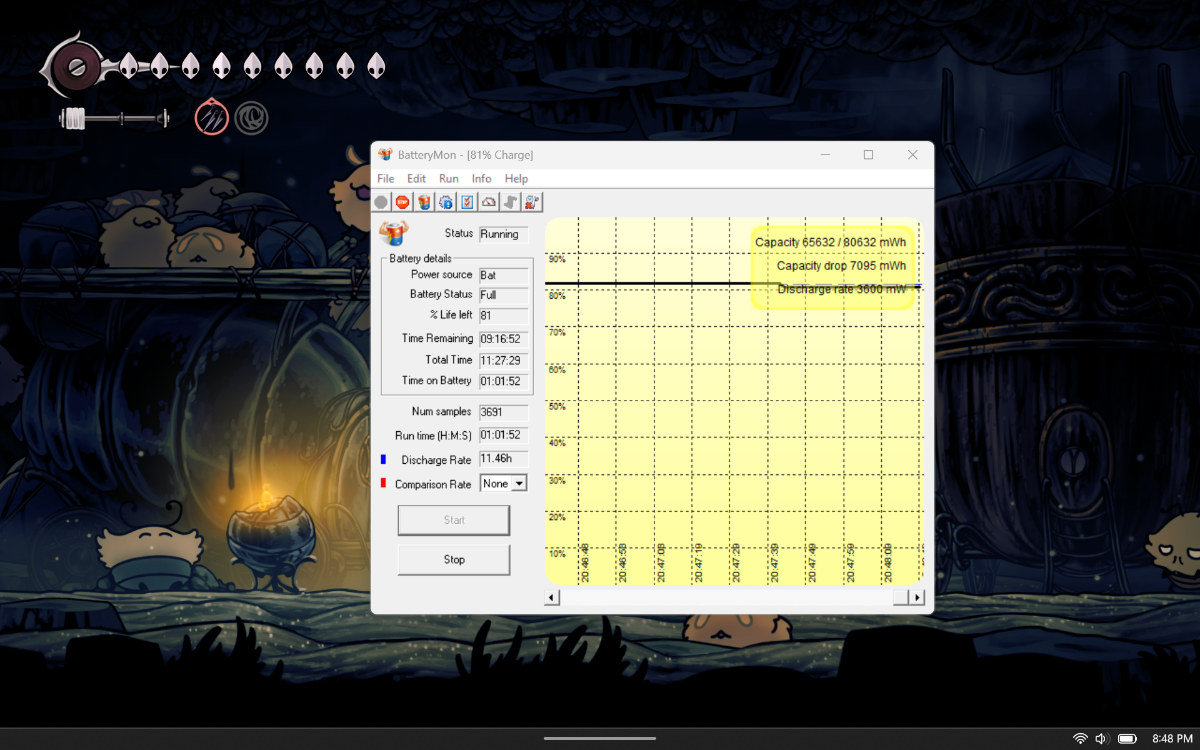
Task: Click the red STOP sign toolbar icon
Action: tap(402, 202)
